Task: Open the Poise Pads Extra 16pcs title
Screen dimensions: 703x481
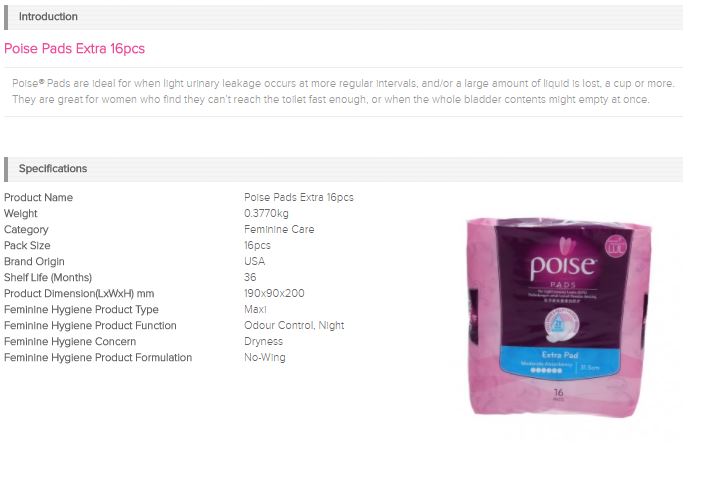Action: tap(74, 48)
